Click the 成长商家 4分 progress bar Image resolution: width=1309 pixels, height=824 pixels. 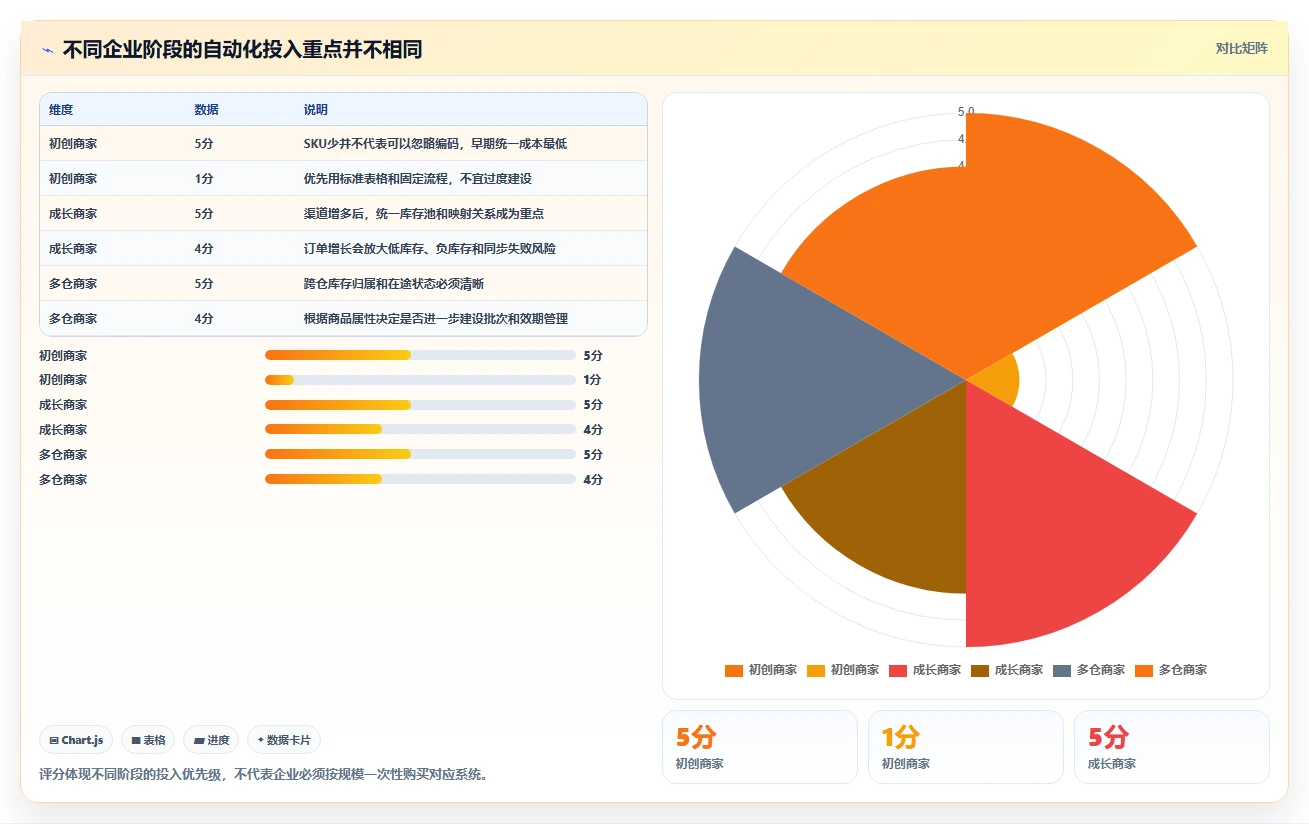420,429
